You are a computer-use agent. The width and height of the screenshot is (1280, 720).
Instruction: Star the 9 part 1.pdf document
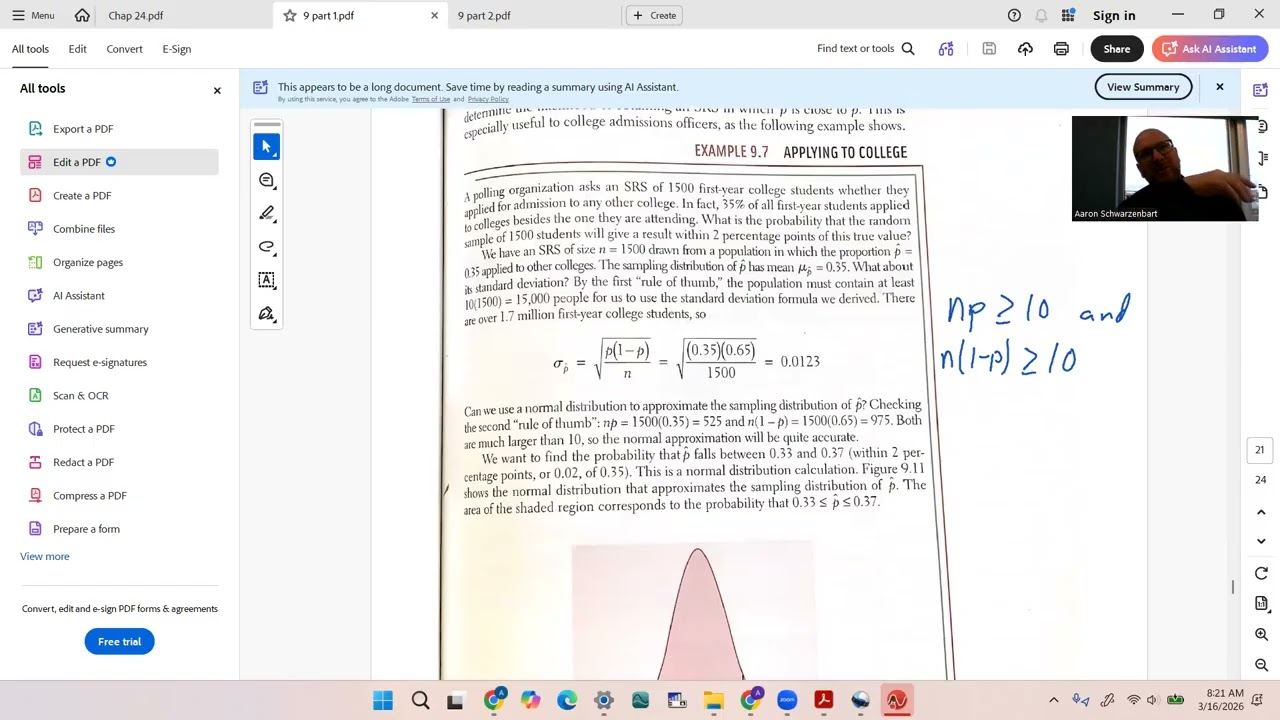pos(290,15)
